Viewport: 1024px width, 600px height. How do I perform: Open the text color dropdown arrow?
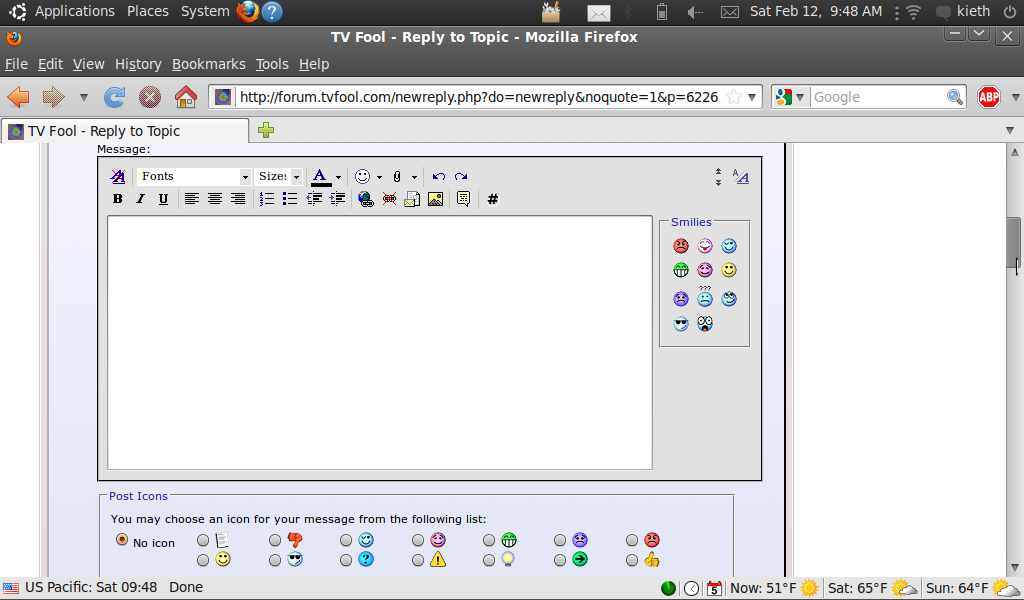pos(338,177)
